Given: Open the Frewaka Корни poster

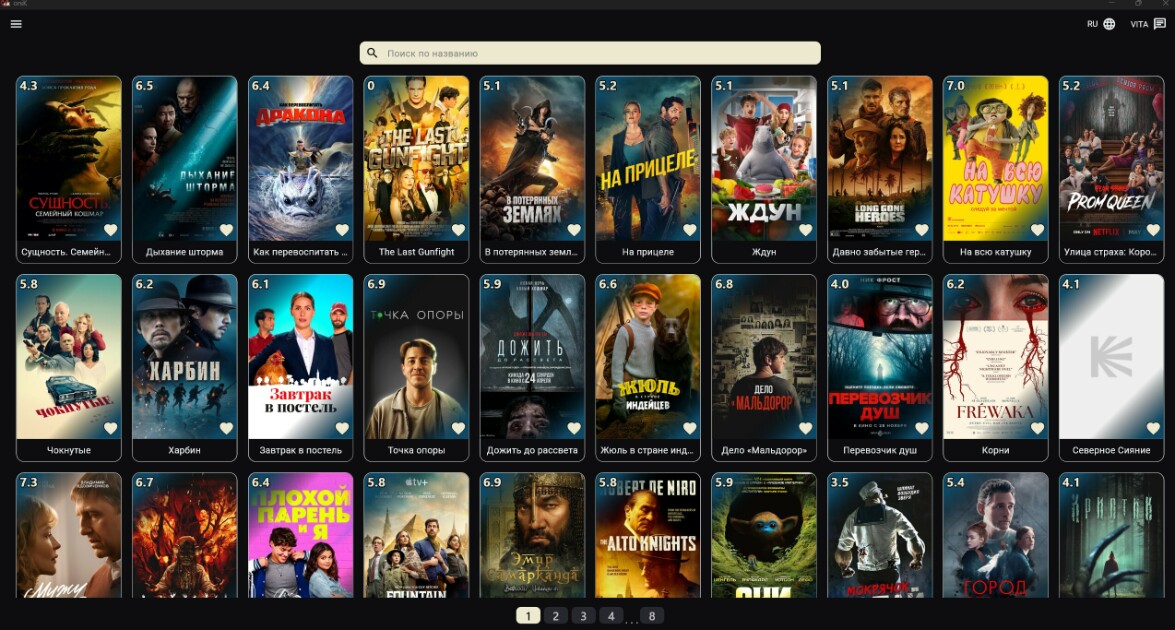Looking at the screenshot, I should click(x=996, y=357).
